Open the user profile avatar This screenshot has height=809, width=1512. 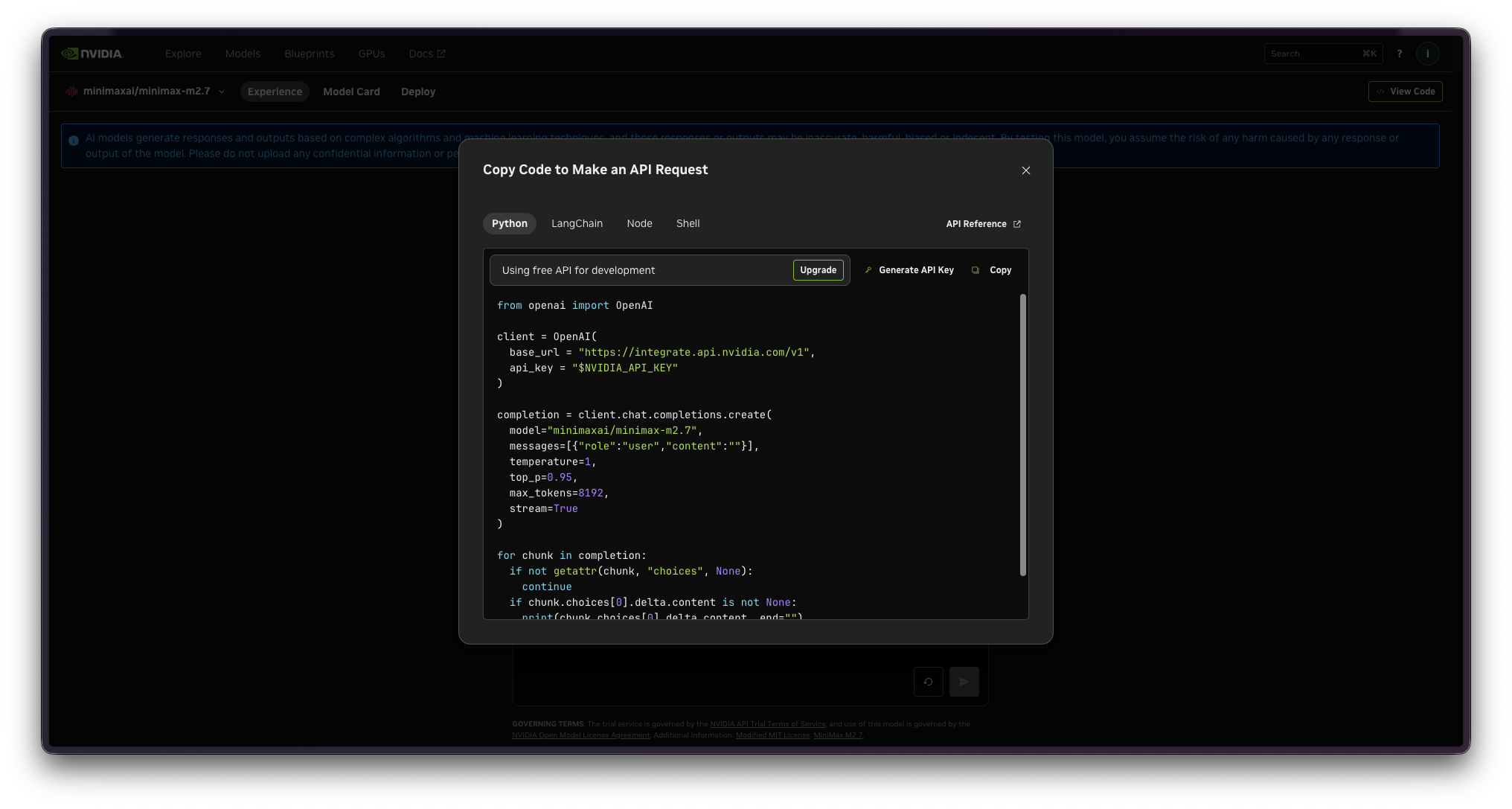(x=1427, y=54)
